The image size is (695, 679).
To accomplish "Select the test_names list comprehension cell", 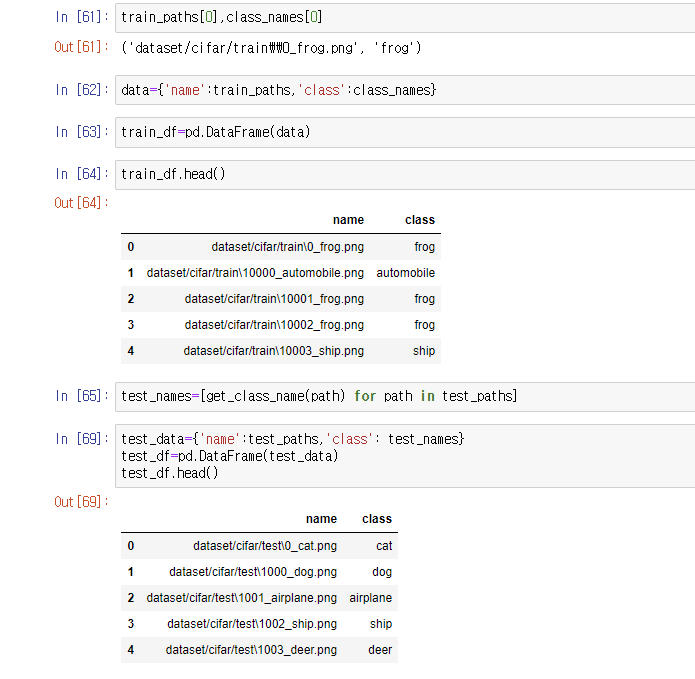I will 405,396.
